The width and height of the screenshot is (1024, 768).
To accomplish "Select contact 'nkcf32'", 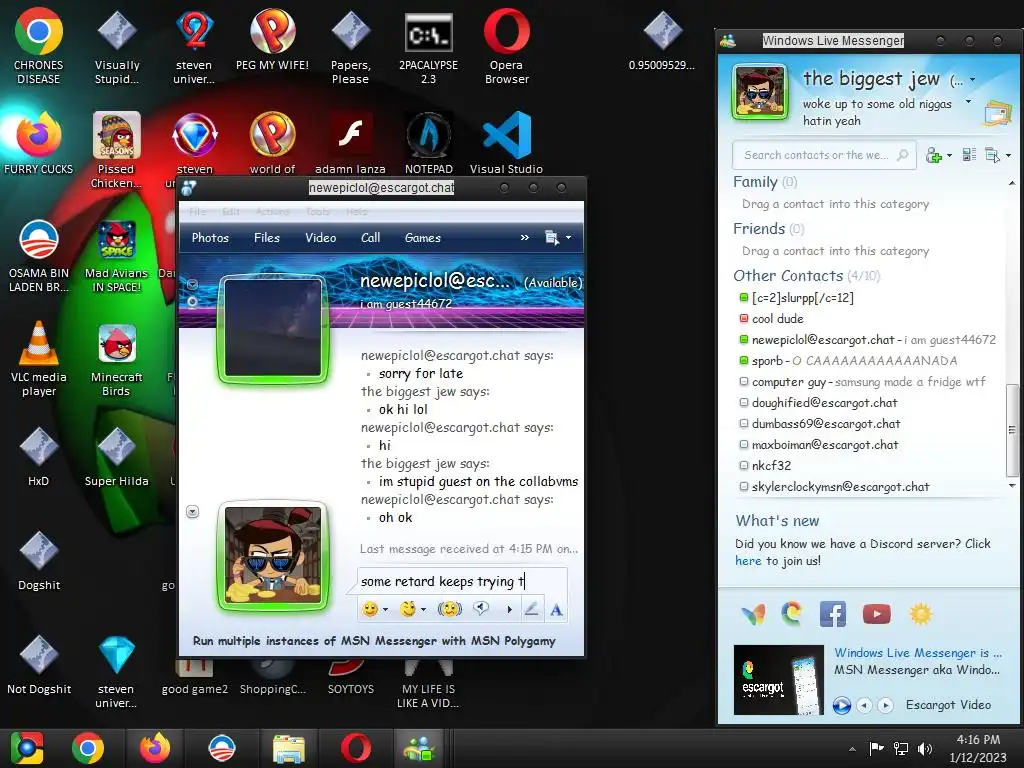I will coord(765,466).
